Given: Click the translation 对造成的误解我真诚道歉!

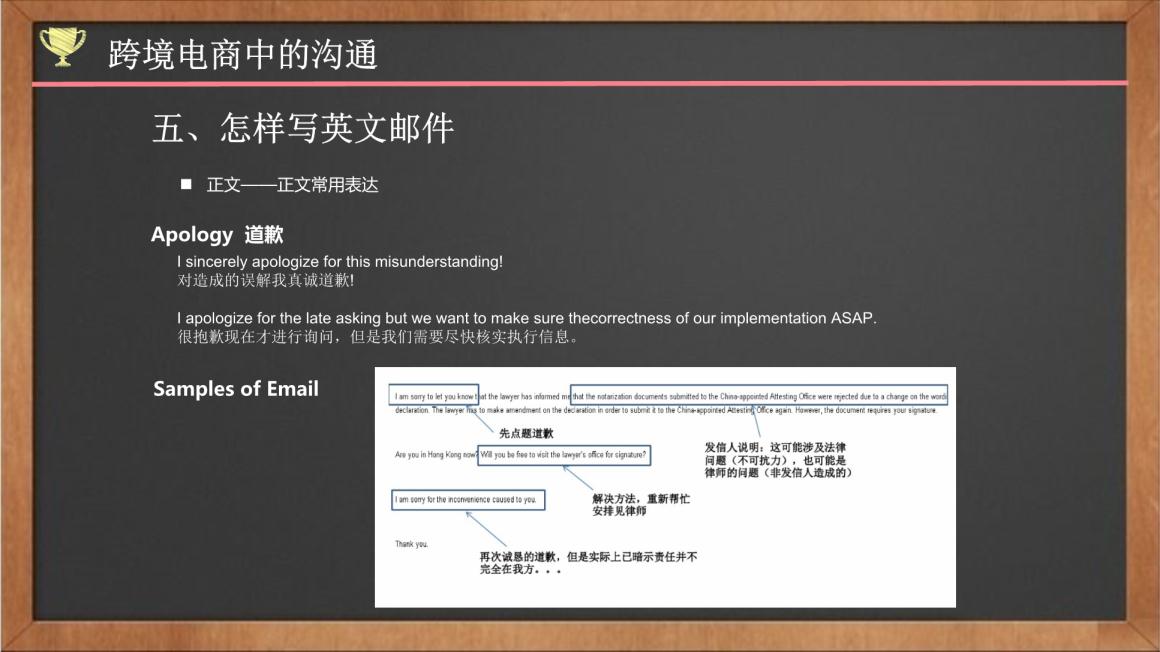Looking at the screenshot, I should (266, 280).
